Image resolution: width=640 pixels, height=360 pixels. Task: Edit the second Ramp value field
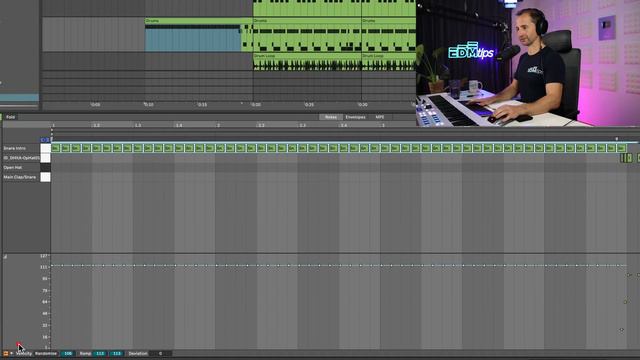click(x=117, y=353)
